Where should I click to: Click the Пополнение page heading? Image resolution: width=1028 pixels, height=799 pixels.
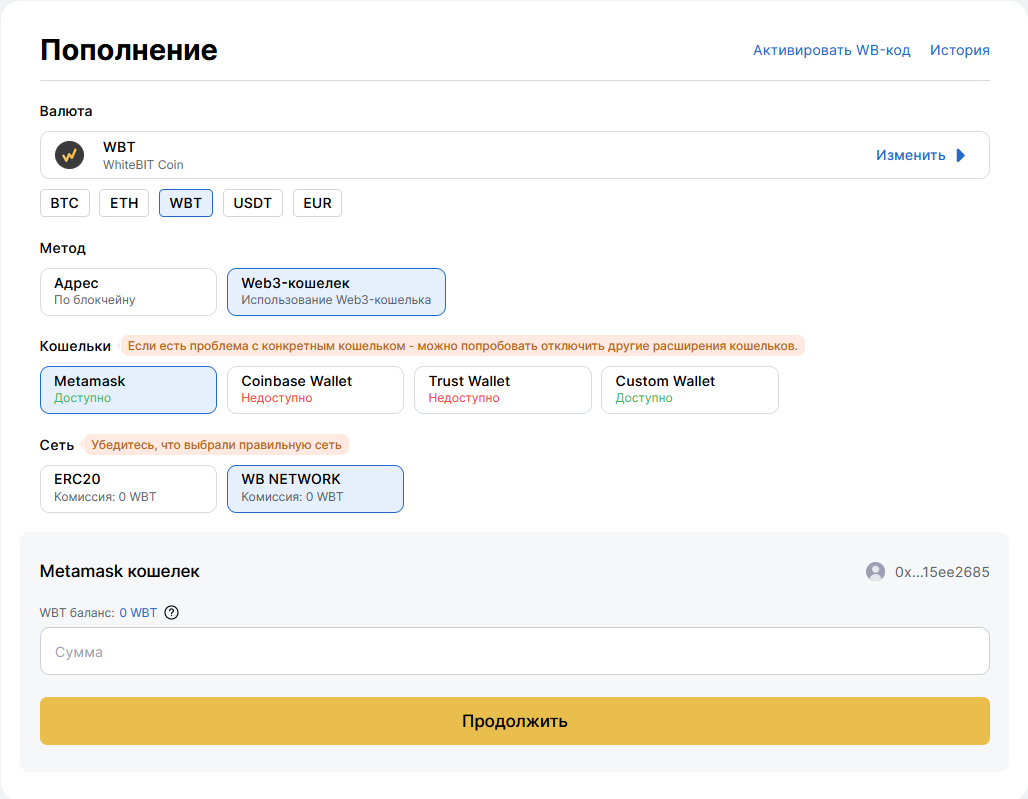(128, 50)
